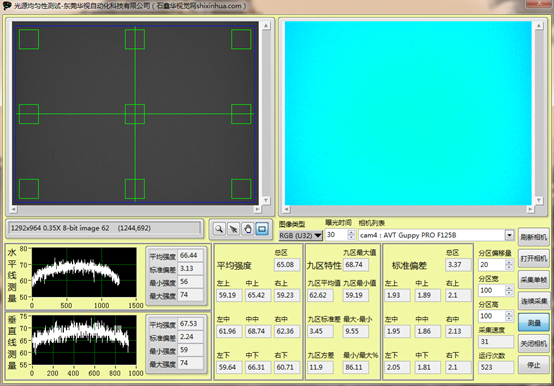554x386 pixels.
Task: Click the vertical line intensity graph
Action: 84,340
